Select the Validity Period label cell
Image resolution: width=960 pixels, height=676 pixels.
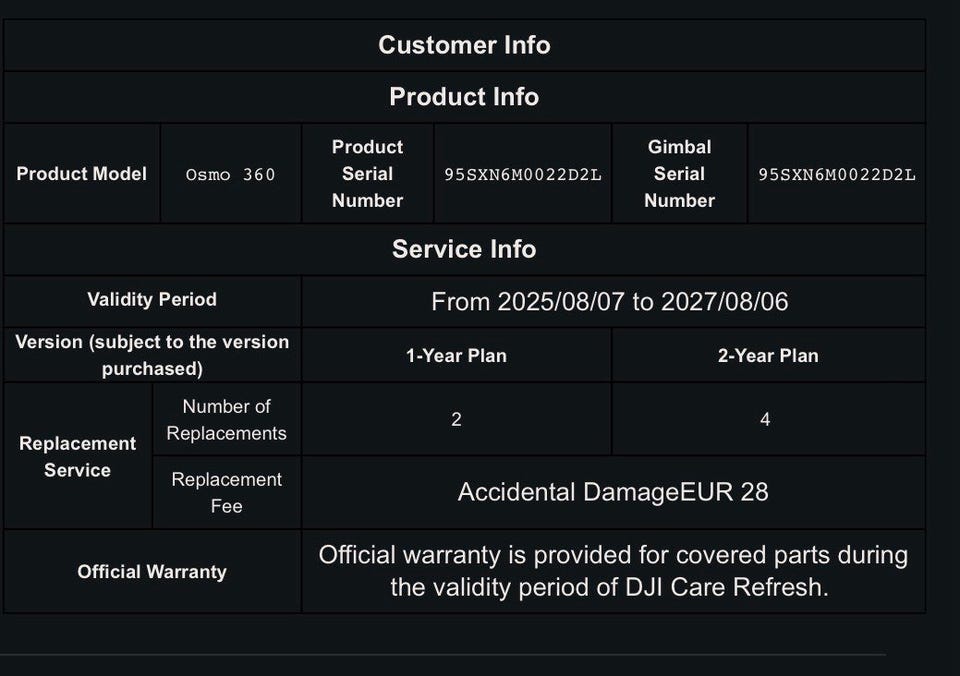point(152,300)
